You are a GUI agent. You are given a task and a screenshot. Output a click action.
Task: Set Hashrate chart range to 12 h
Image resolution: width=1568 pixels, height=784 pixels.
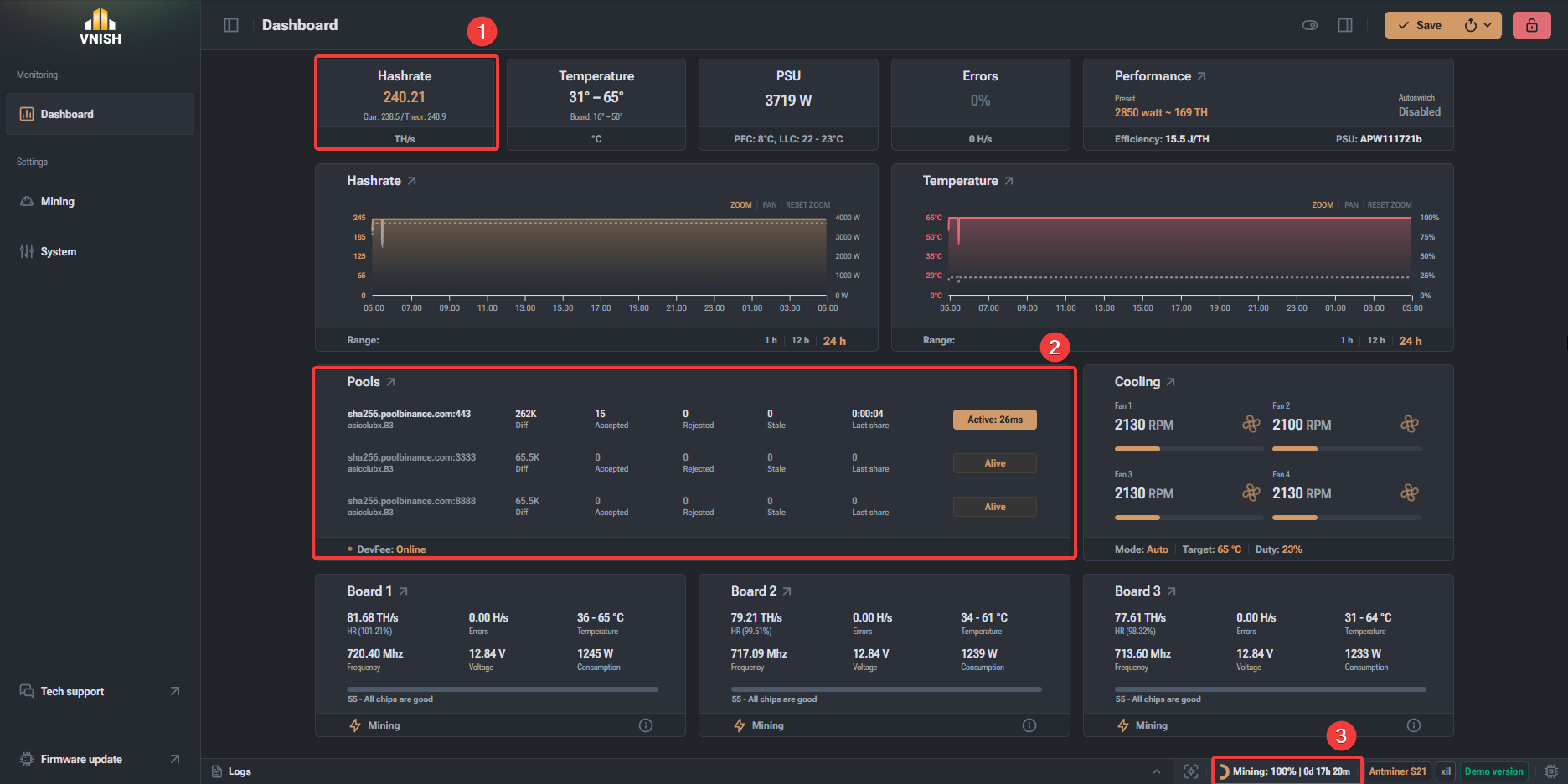[800, 341]
